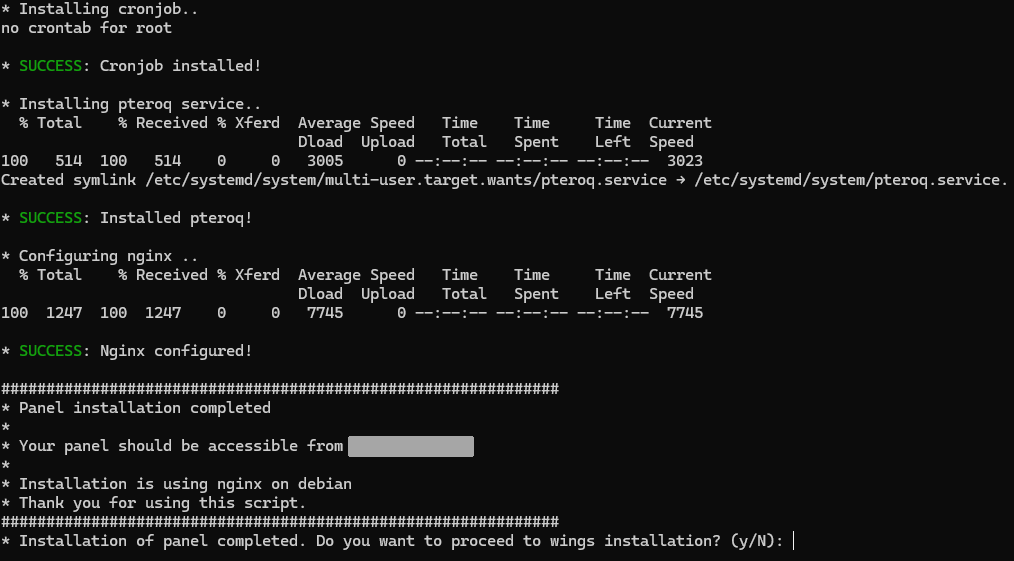Select the "SUCCESS: Installed pteroq!" message
This screenshot has height=561, width=1014.
[x=135, y=218]
